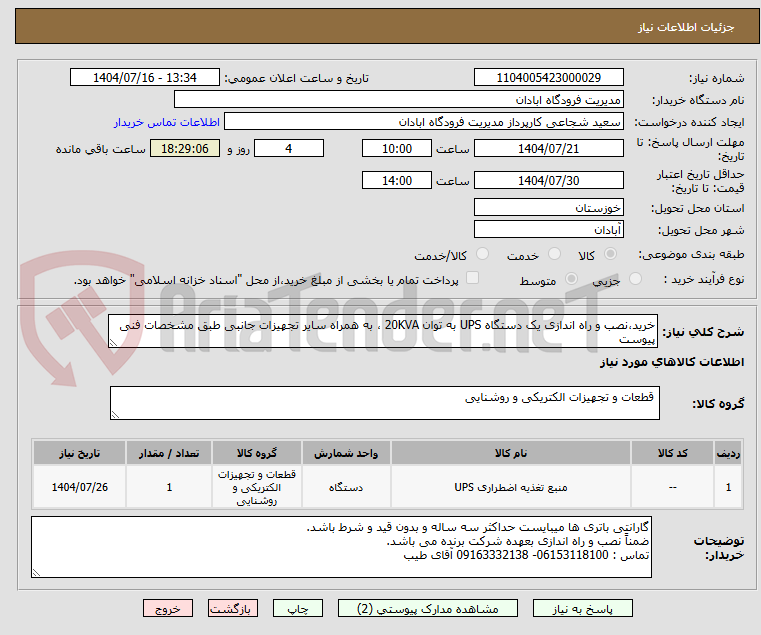Click the need date cell 1404/07/26
This screenshot has height=635, width=761.
80,487
